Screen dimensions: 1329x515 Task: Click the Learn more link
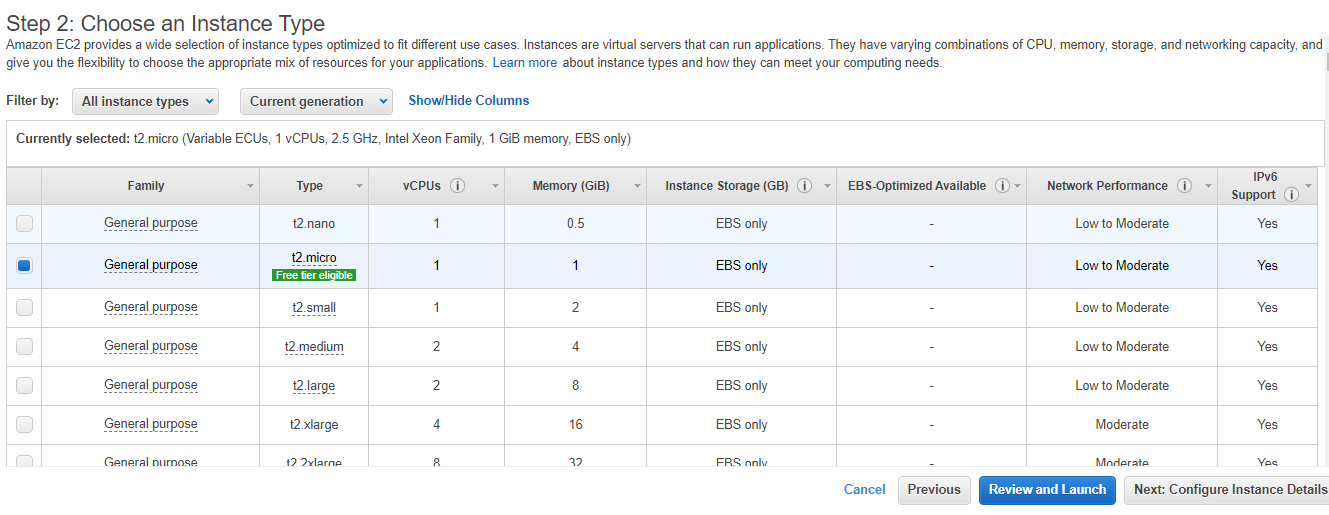[x=525, y=62]
